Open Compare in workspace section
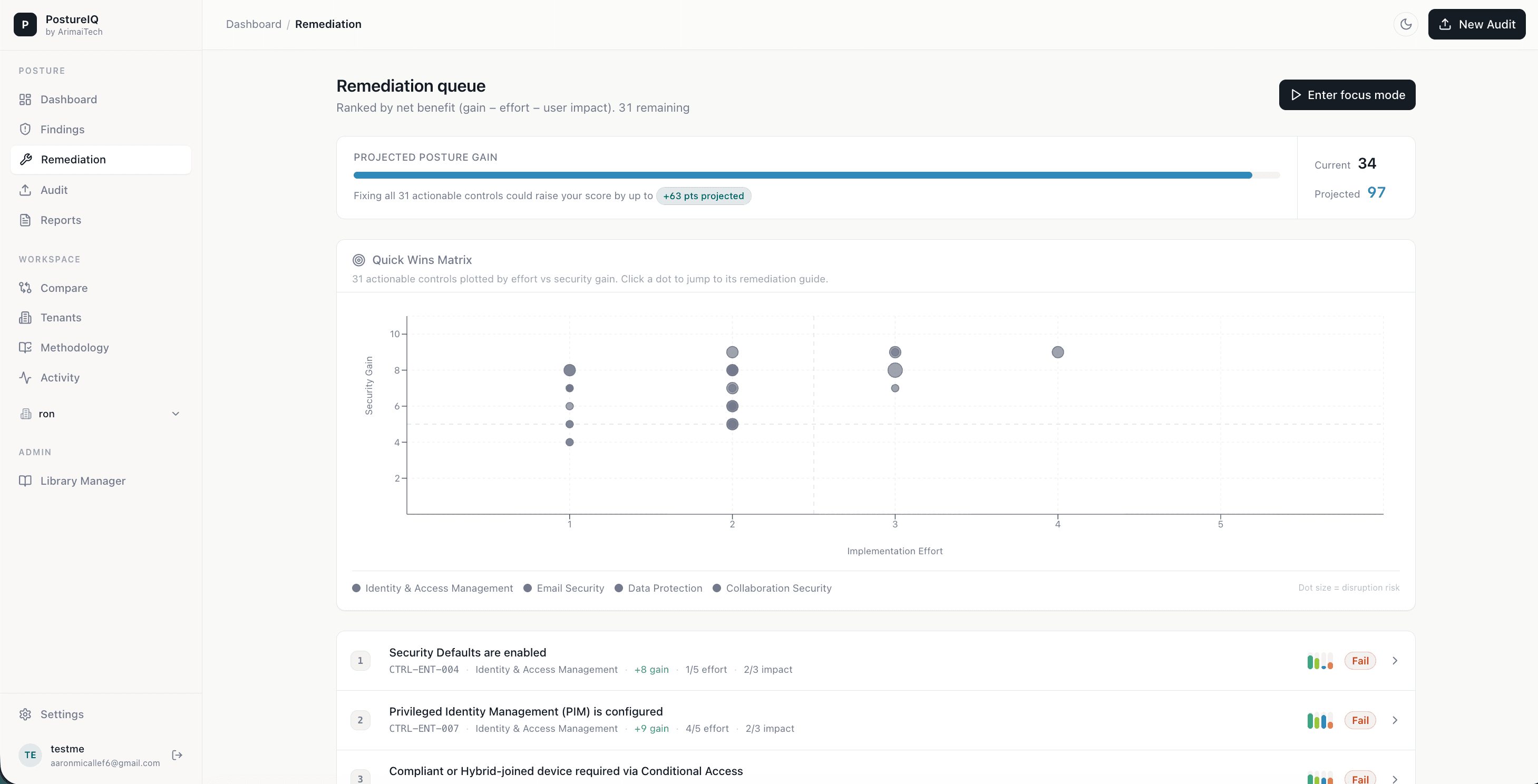Viewport: 1538px width, 784px height. pyautogui.click(x=100, y=288)
